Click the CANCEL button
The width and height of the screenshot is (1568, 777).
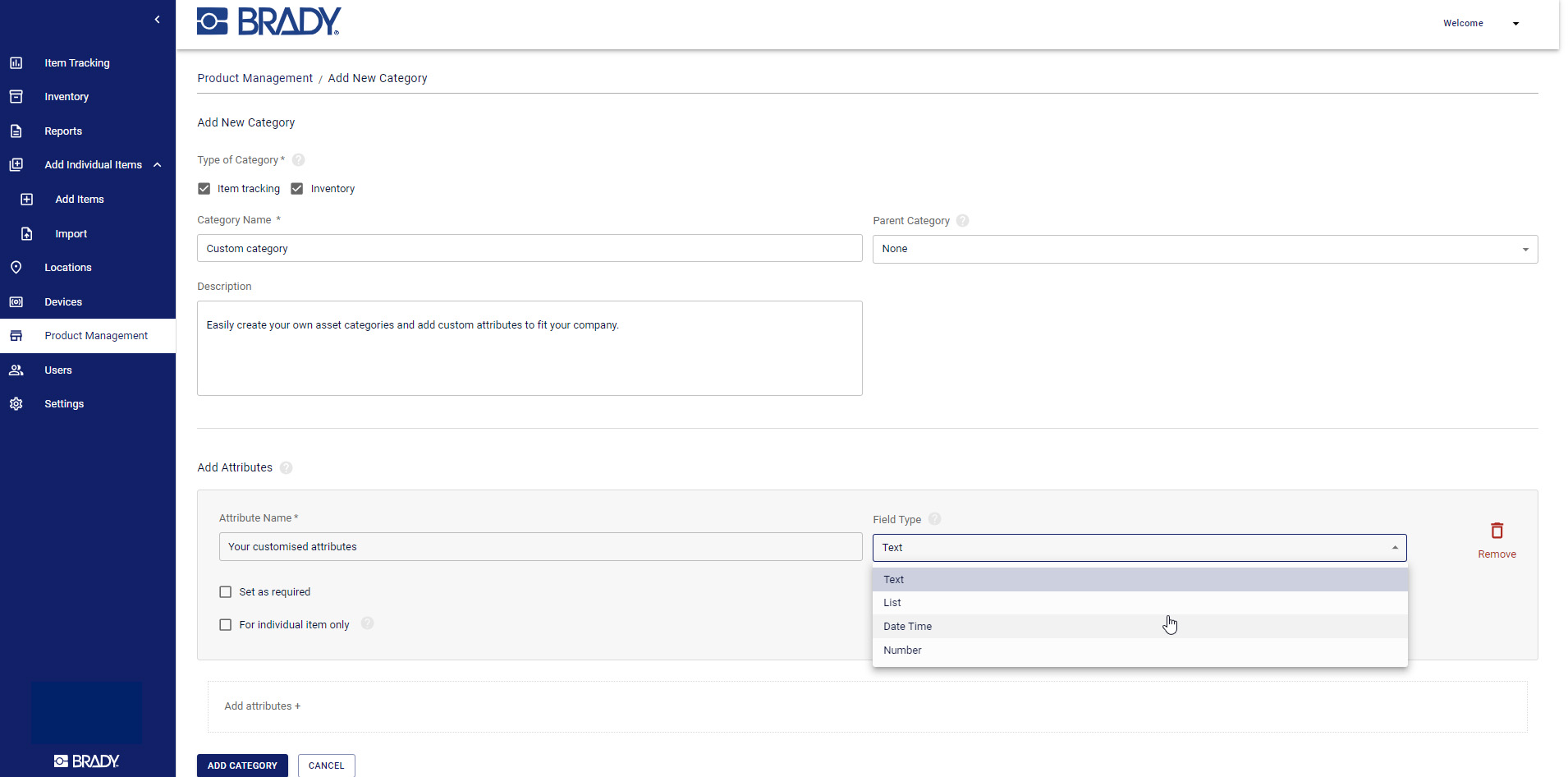pos(326,766)
